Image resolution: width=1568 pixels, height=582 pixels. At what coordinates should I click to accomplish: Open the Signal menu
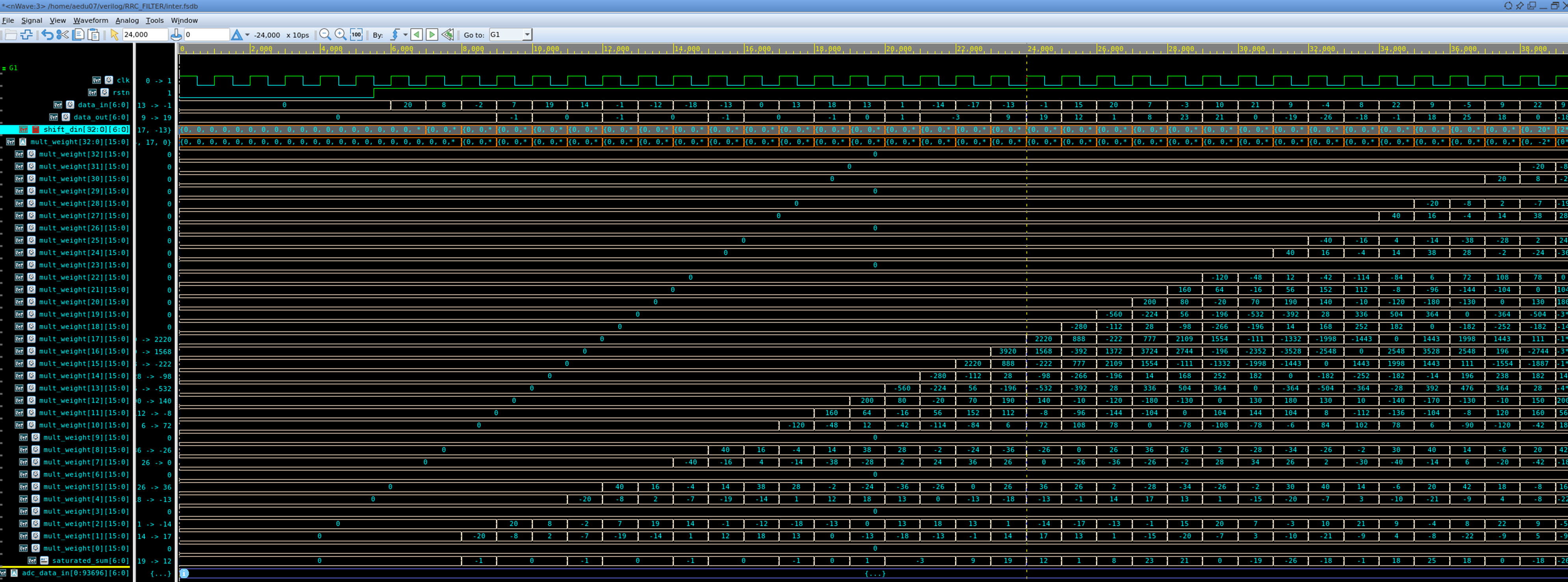point(32,20)
